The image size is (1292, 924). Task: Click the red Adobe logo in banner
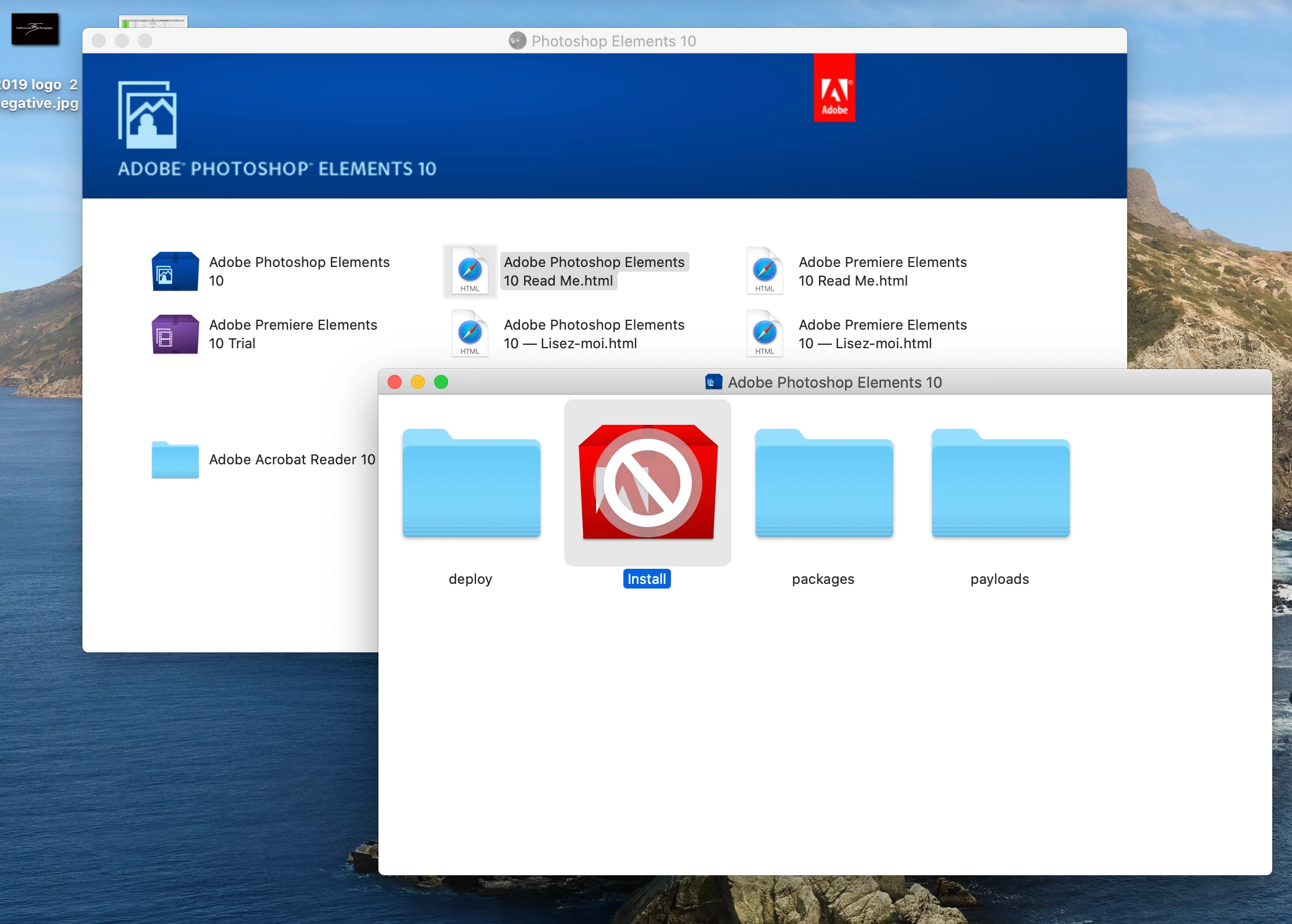(834, 88)
